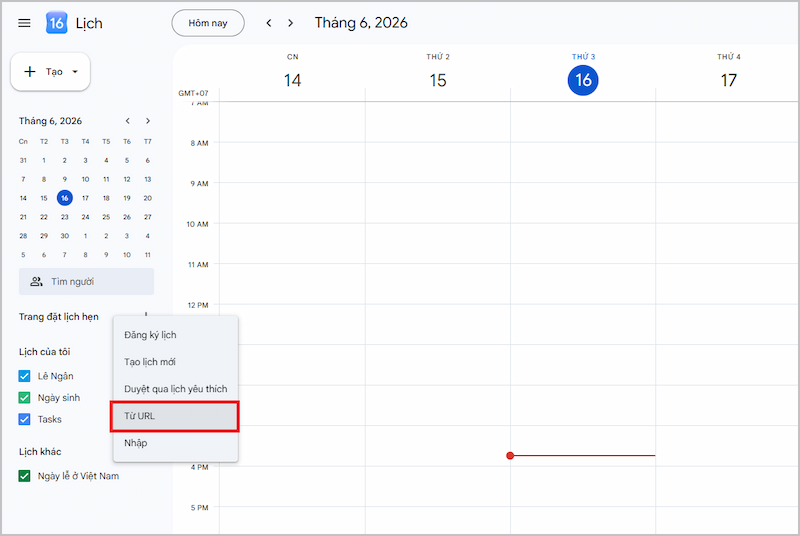The image size is (800, 536).
Task: Open the main hamburger menu
Action: click(x=24, y=23)
